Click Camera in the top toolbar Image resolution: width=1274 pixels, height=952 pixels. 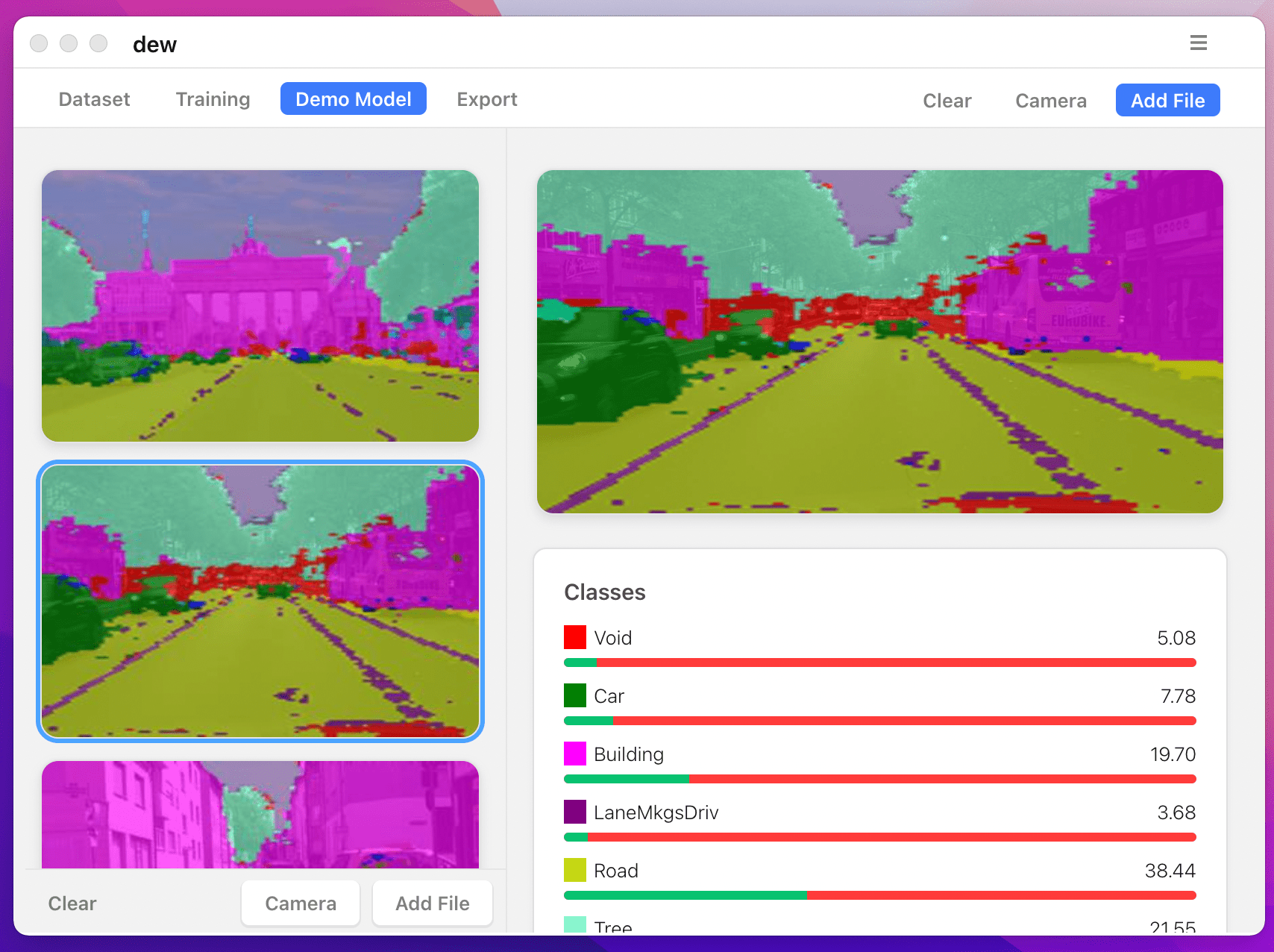(x=1050, y=101)
